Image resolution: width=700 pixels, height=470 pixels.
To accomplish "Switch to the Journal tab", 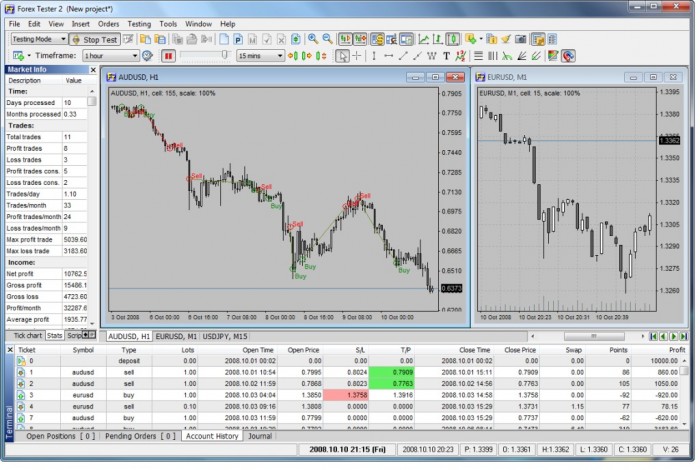I will click(259, 436).
